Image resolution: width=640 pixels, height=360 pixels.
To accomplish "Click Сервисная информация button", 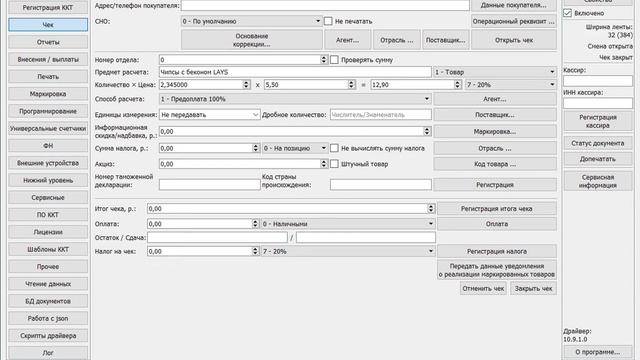I will (598, 181).
